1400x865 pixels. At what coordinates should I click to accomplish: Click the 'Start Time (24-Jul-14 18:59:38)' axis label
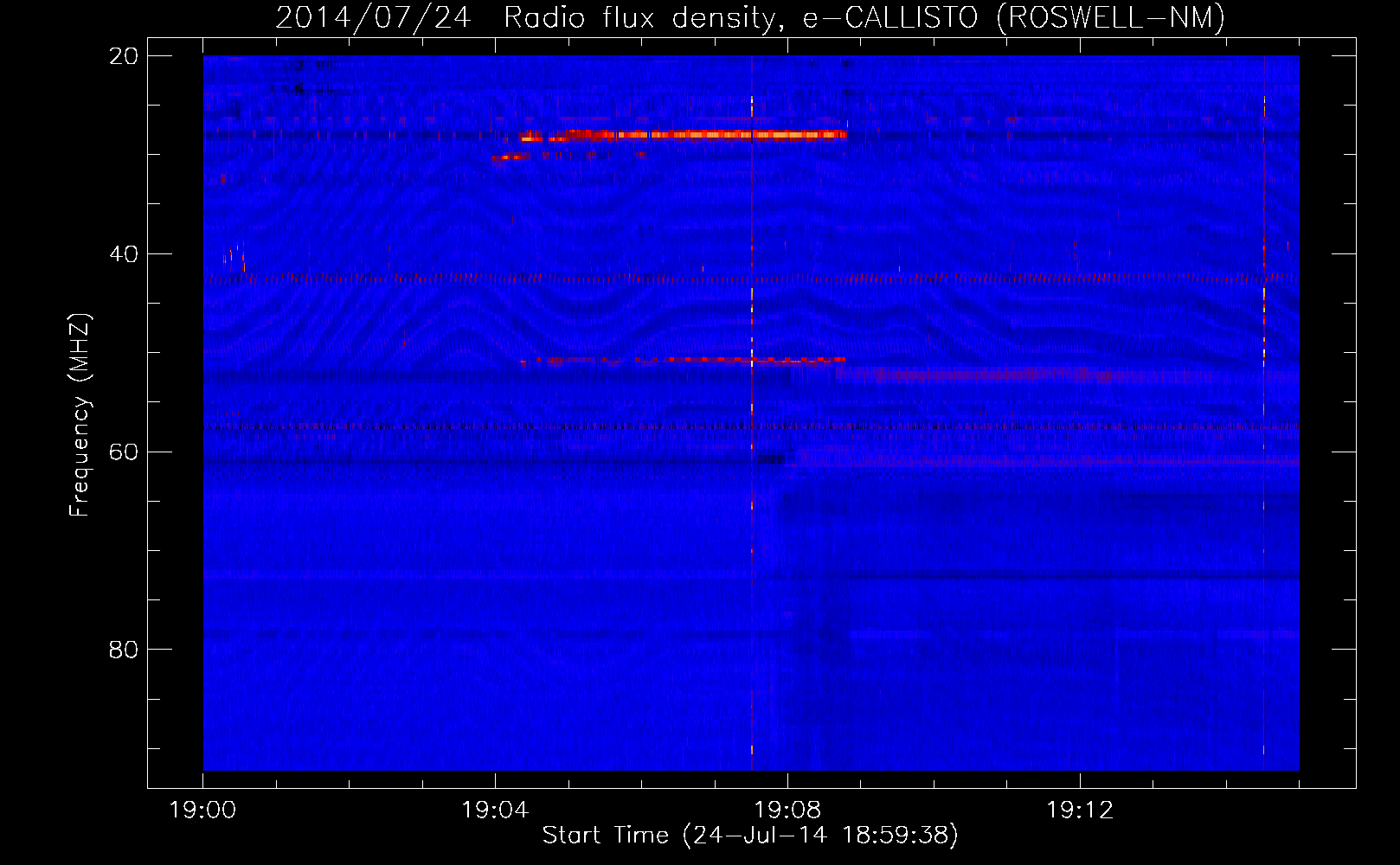[750, 836]
